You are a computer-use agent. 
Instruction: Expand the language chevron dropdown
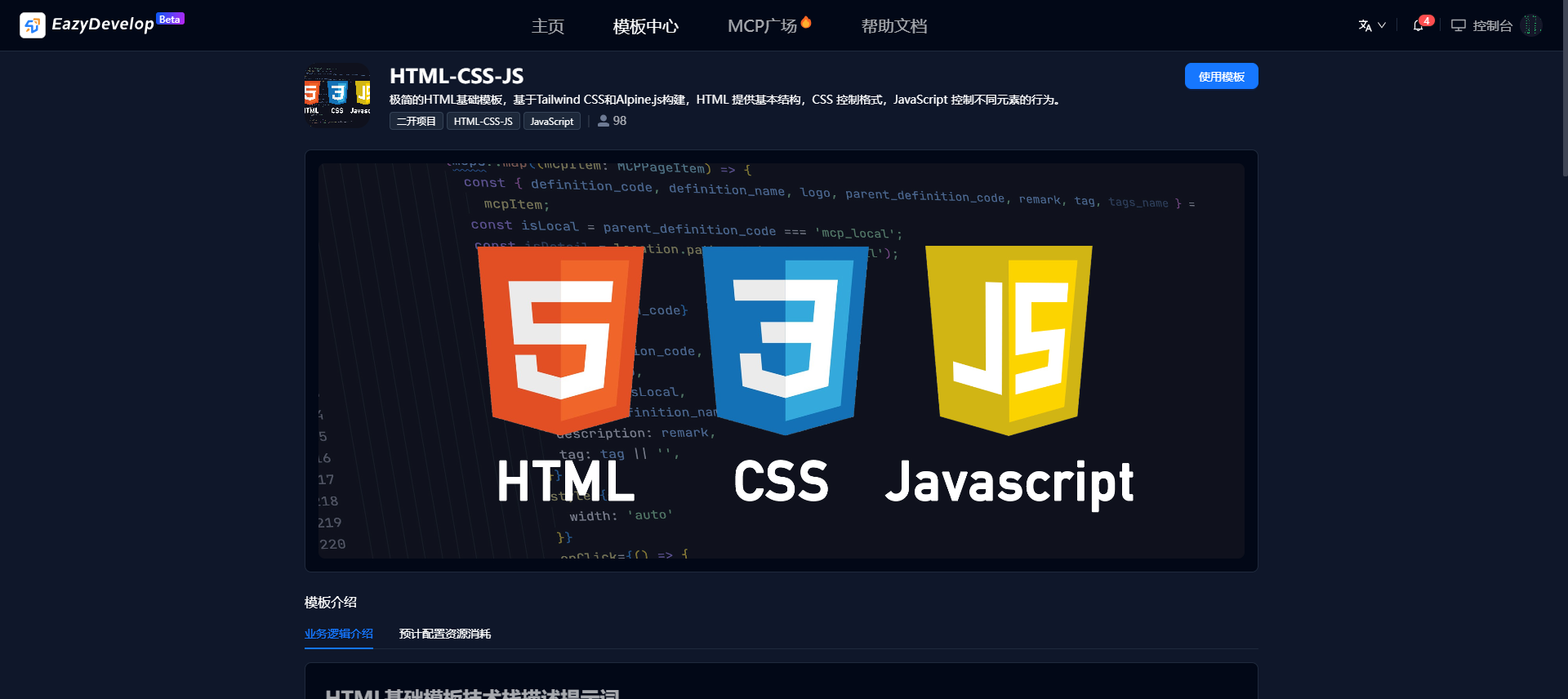pyautogui.click(x=1382, y=25)
